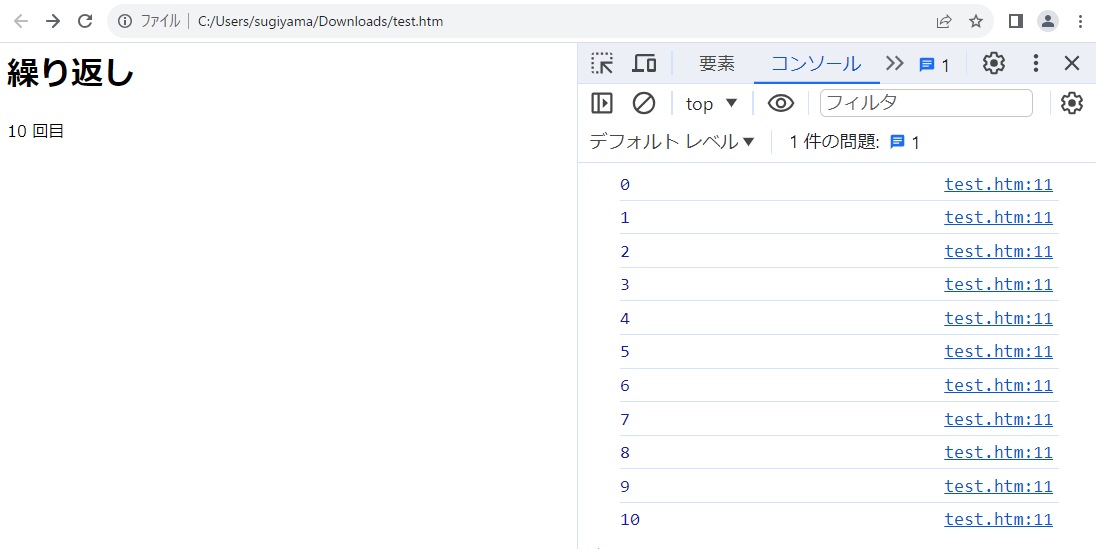
Task: Click the inspect element picker icon
Action: tap(602, 64)
